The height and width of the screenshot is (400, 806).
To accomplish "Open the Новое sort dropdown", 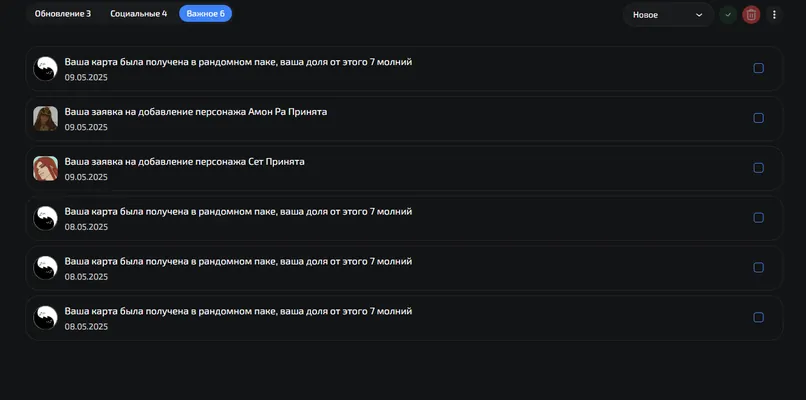I will tap(668, 15).
